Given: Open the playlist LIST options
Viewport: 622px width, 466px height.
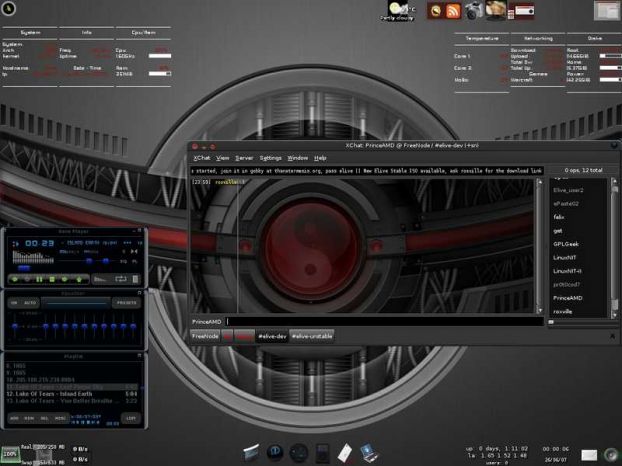Looking at the screenshot, I should pos(131,418).
